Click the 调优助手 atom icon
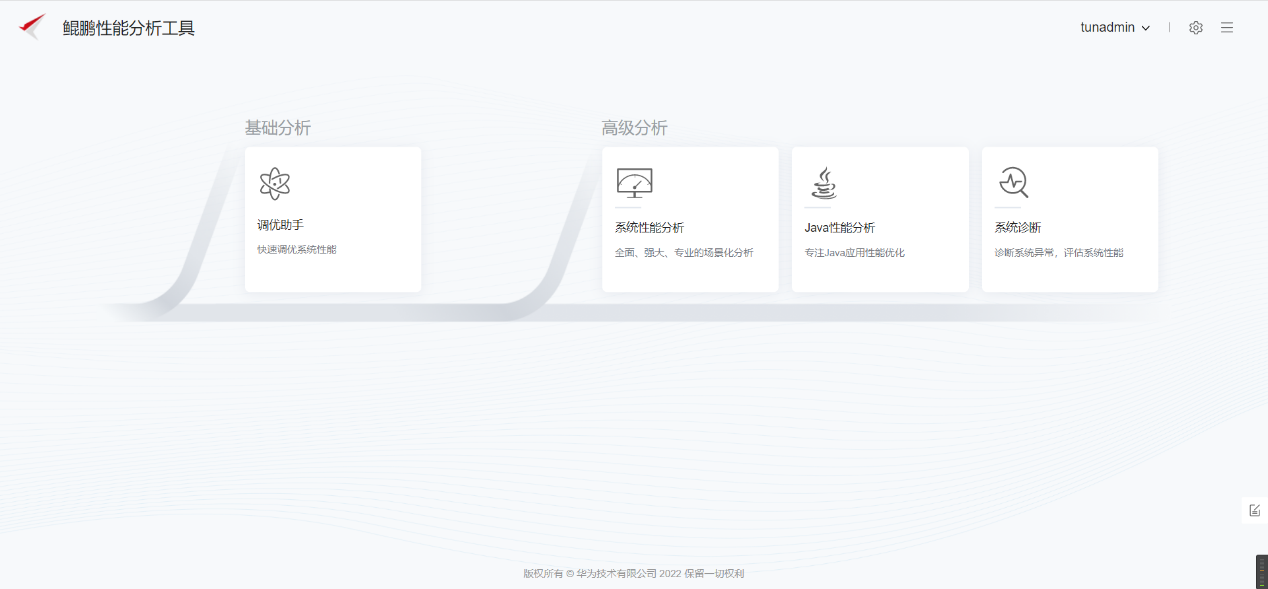Screen dimensions: 1268x589 pos(274,184)
